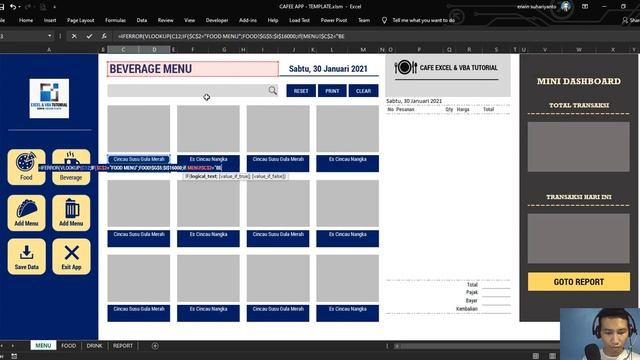Click the Exit App icon button
The image size is (640, 360).
71,257
